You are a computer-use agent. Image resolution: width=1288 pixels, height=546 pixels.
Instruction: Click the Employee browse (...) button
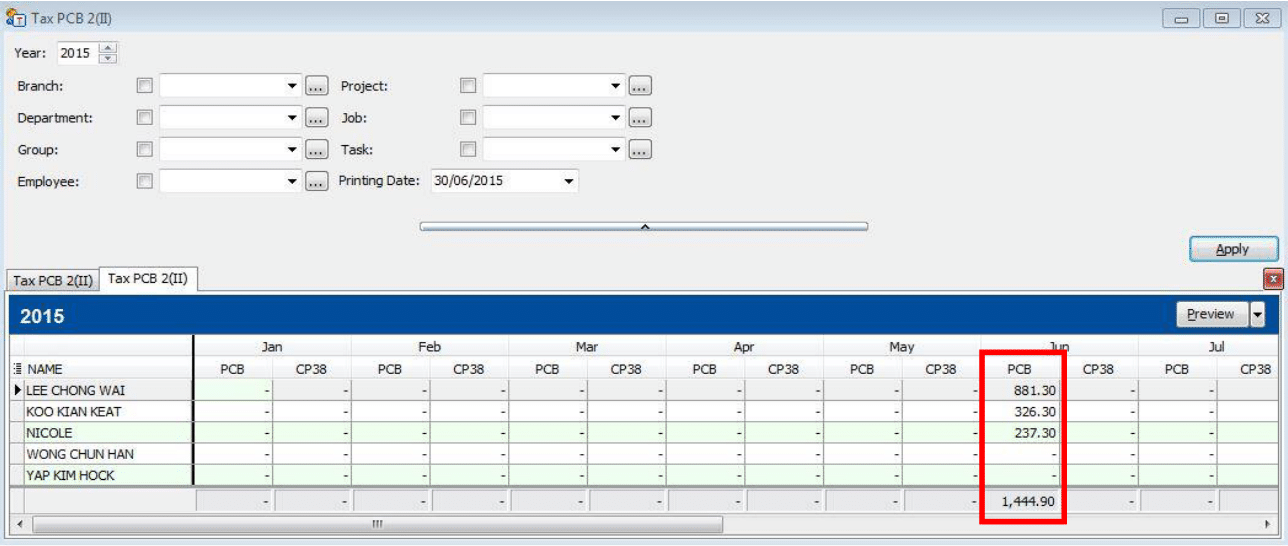[317, 182]
